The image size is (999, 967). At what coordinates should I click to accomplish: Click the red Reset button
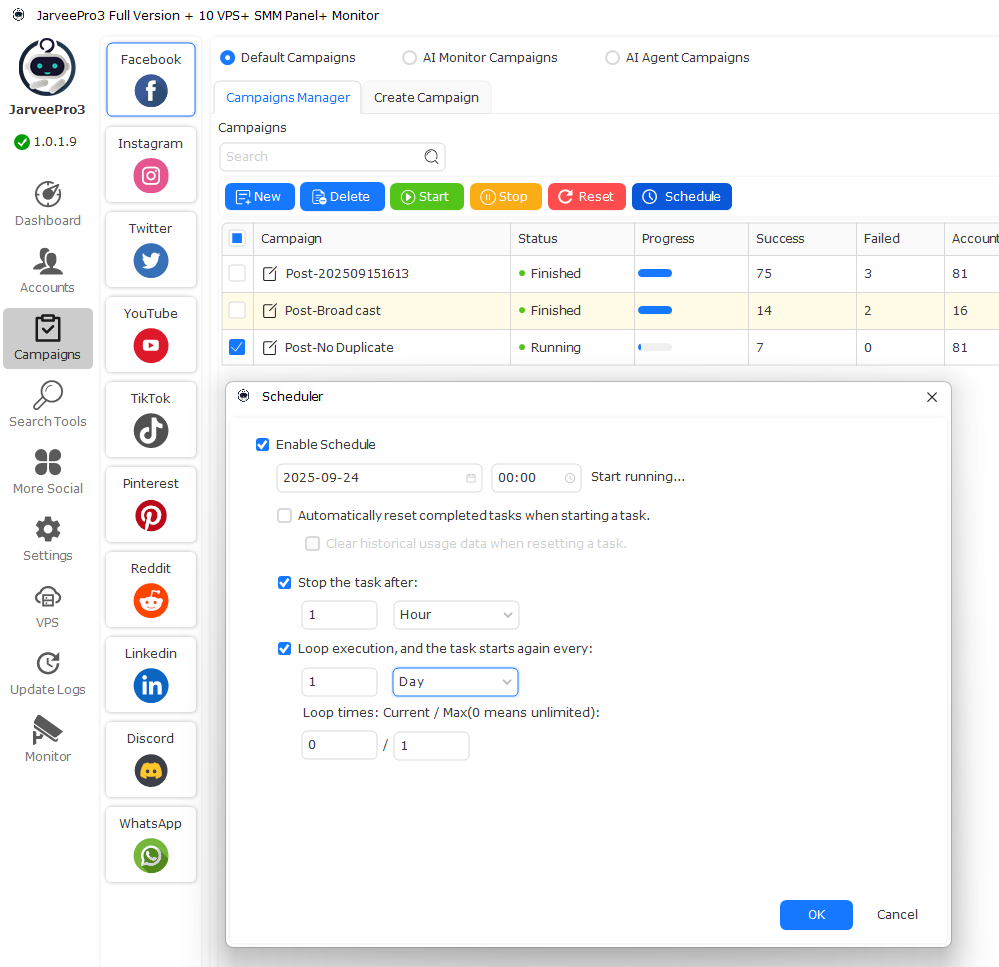point(587,197)
